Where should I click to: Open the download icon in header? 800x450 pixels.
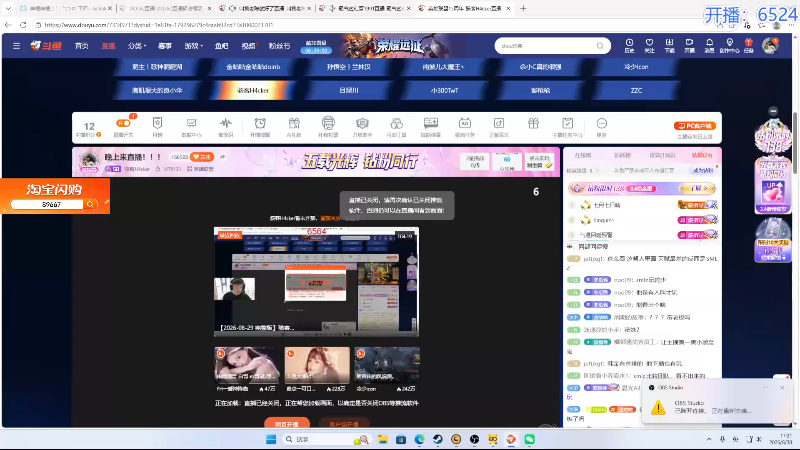tap(669, 45)
